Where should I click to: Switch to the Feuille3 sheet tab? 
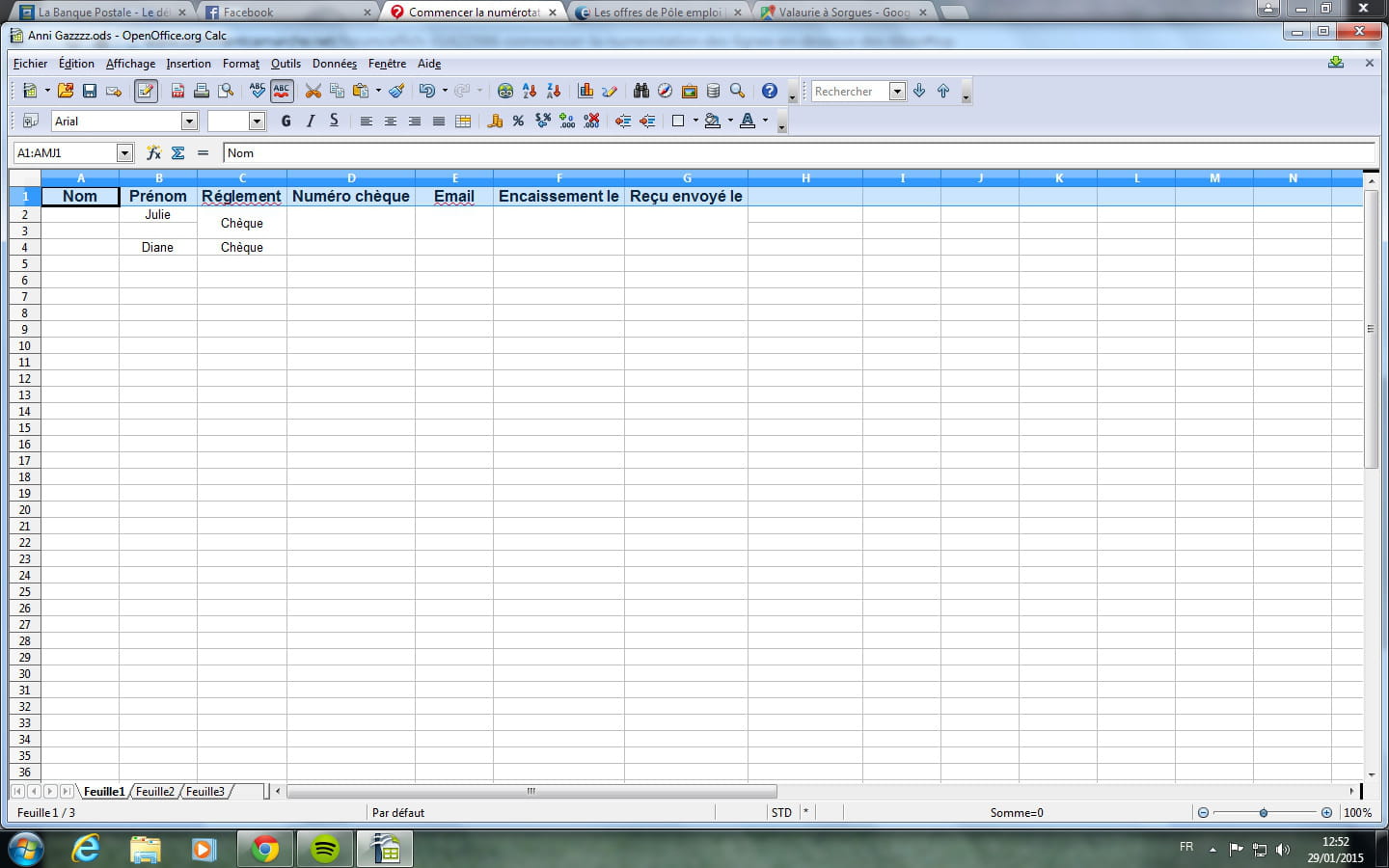(205, 791)
